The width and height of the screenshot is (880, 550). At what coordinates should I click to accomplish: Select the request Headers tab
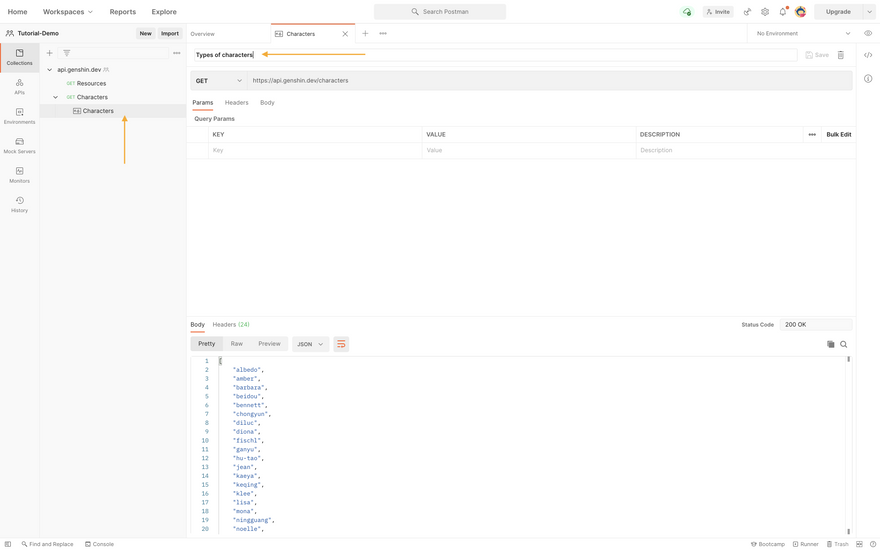click(236, 103)
